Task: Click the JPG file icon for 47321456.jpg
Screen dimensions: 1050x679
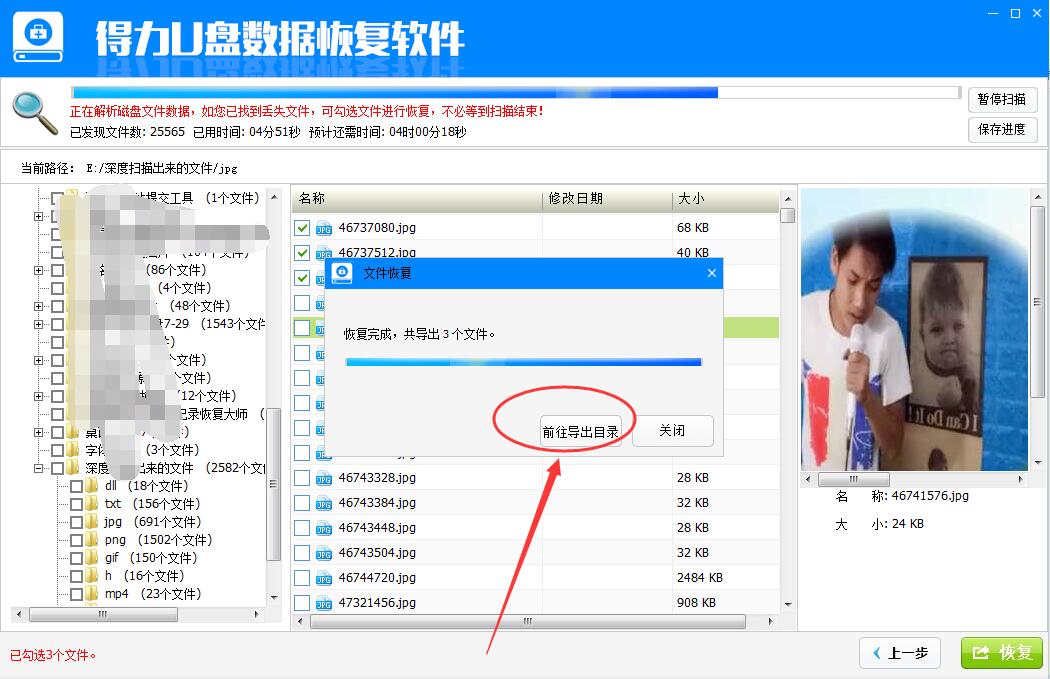Action: click(324, 603)
